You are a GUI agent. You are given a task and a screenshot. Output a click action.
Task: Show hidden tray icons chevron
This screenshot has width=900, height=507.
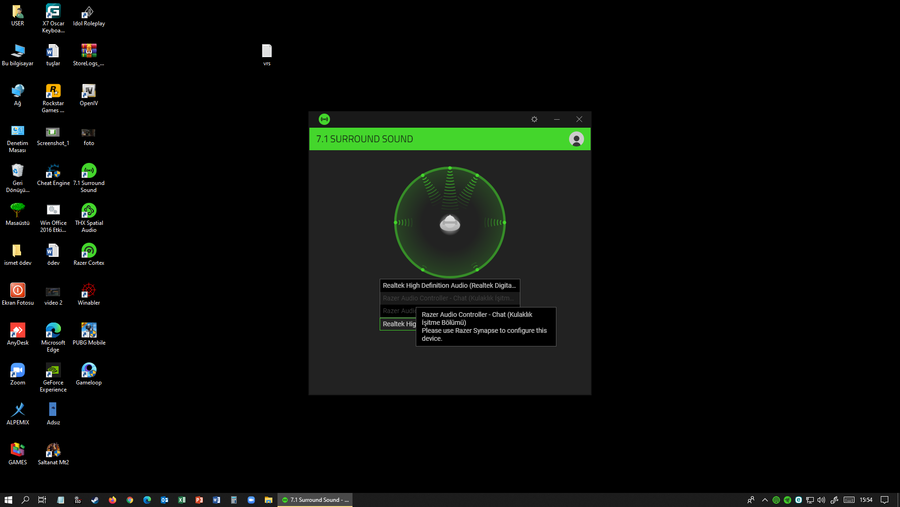765,500
